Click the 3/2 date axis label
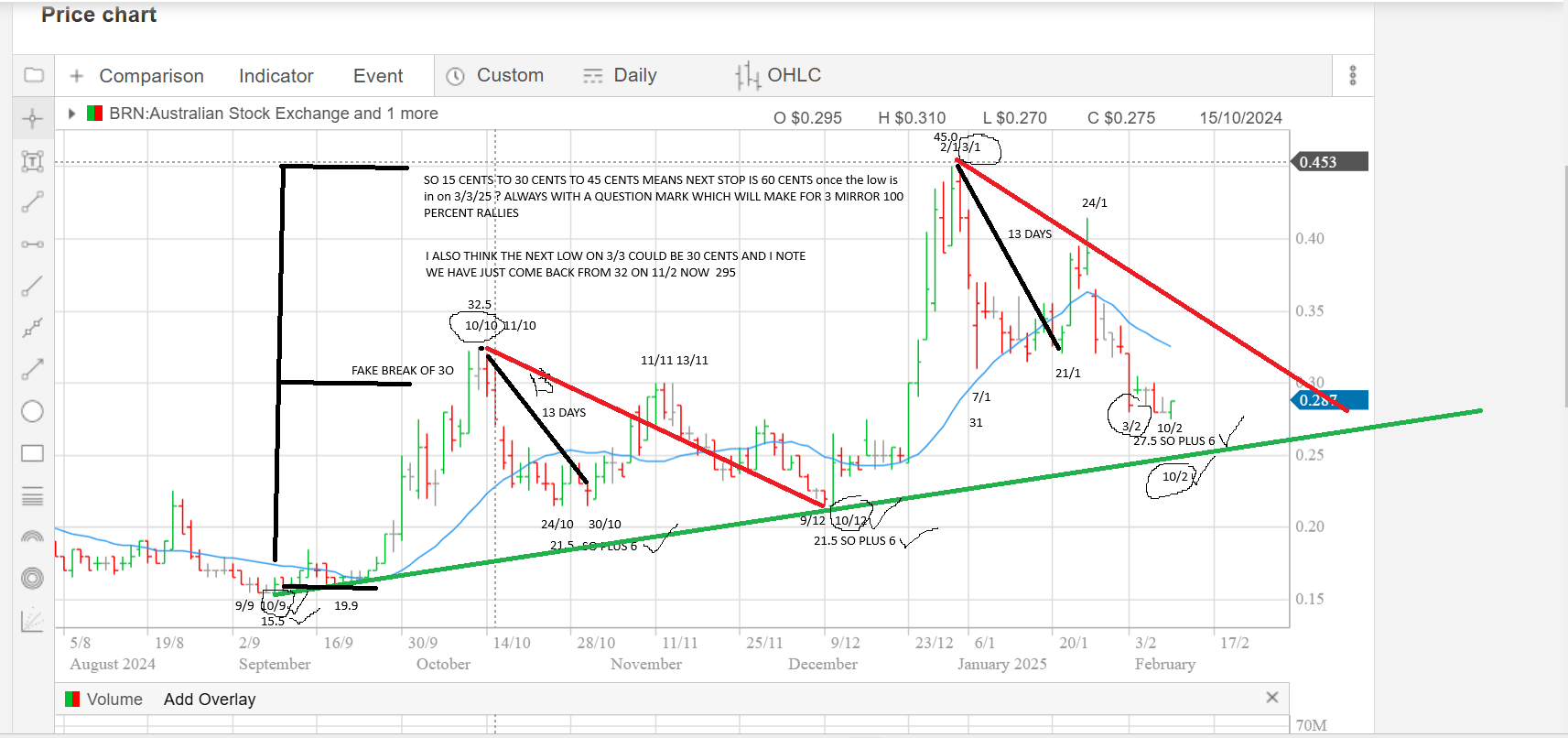1568x738 pixels. (1145, 643)
